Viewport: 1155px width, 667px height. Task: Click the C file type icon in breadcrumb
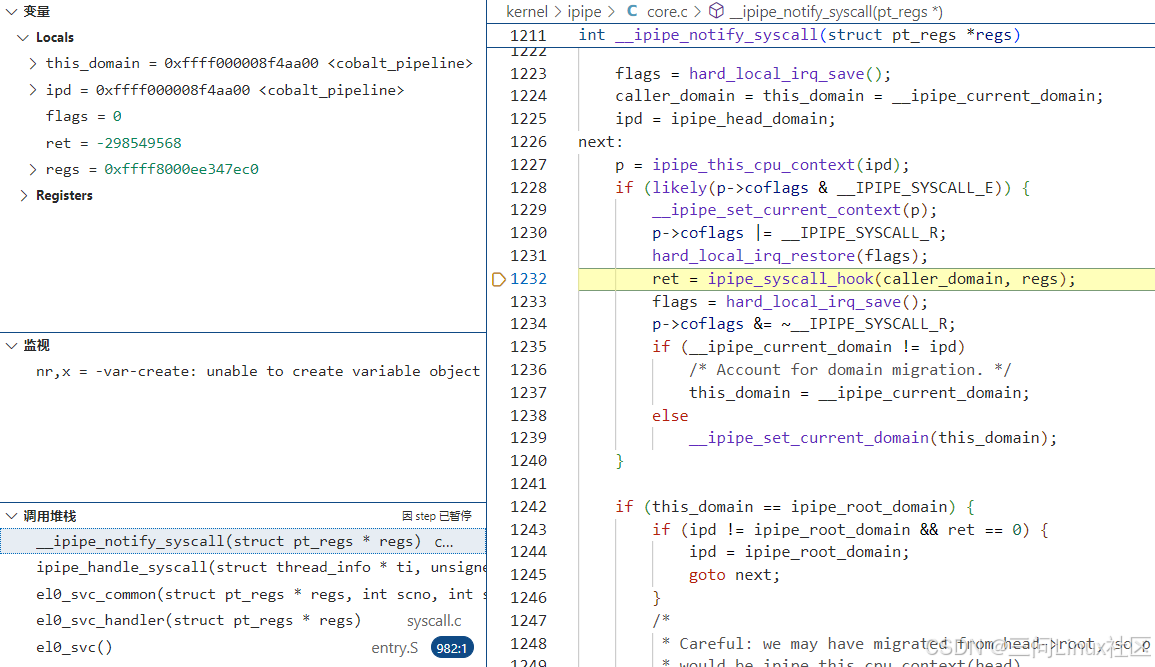tap(632, 11)
